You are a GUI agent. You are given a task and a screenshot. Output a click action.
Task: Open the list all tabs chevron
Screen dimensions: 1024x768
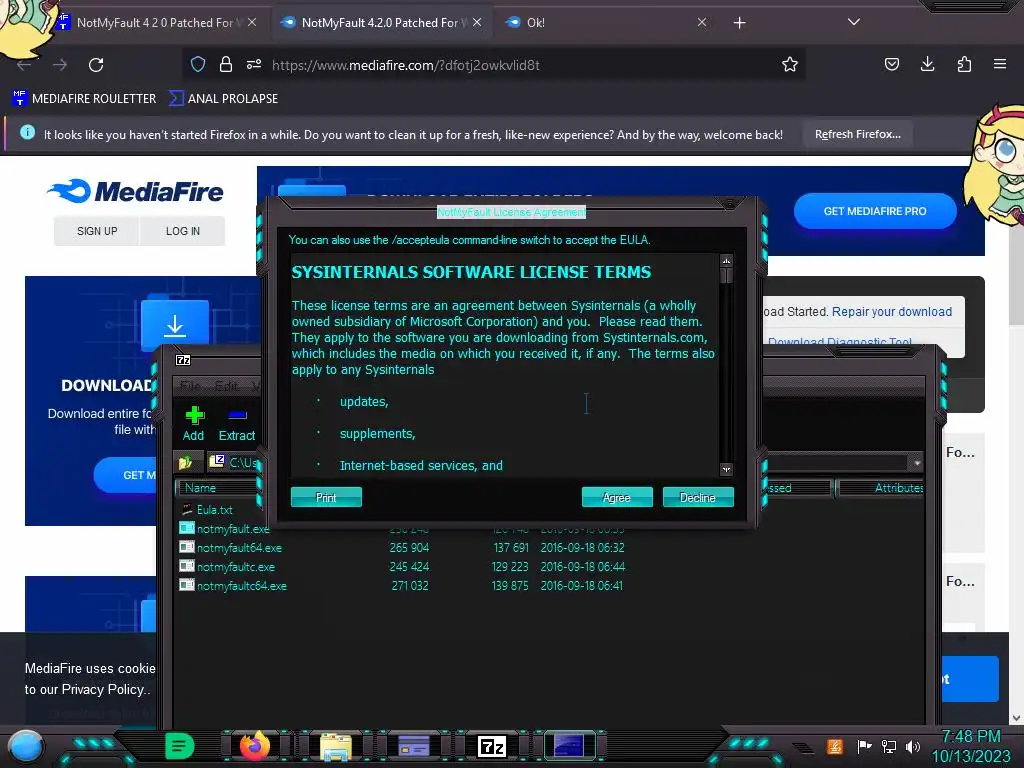point(853,22)
